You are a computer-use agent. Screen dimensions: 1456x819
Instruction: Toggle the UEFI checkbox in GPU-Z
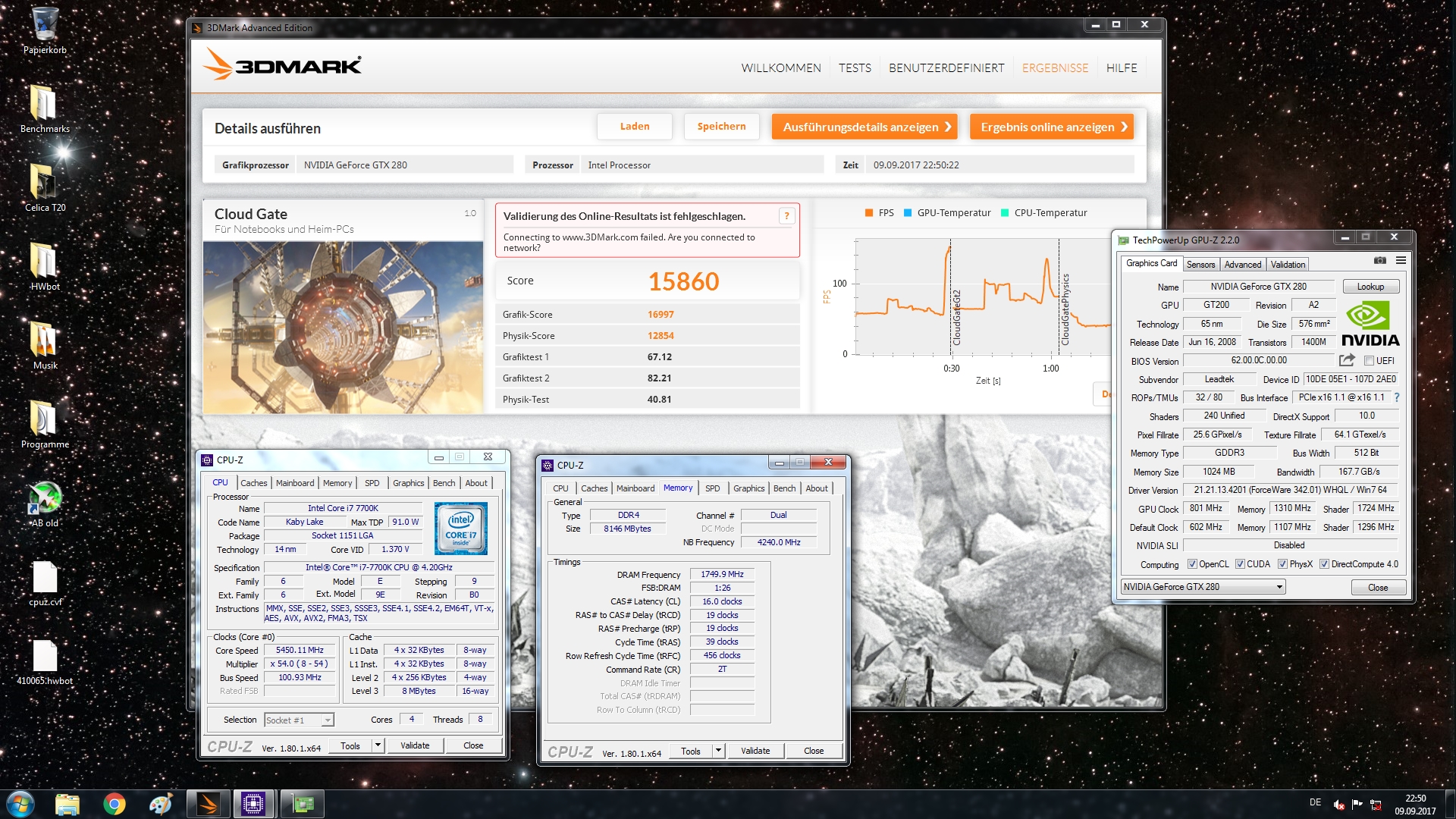1370,361
